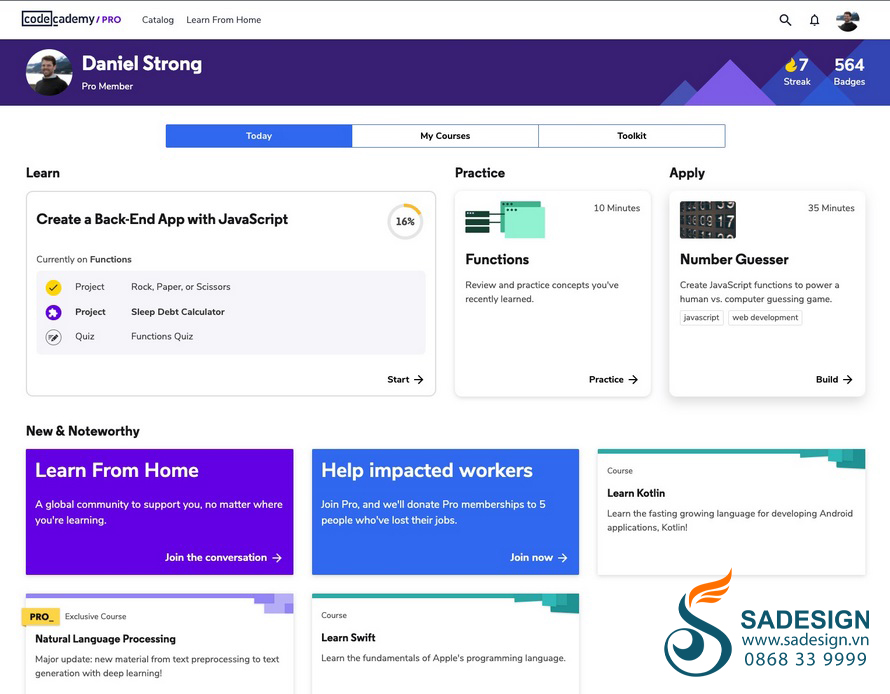Image resolution: width=890 pixels, height=694 pixels.
Task: Open Learn From Home nav link
Action: [224, 20]
